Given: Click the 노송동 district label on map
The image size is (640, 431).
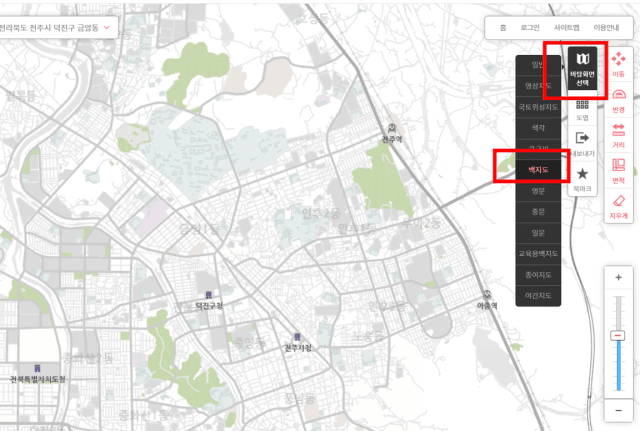Looking at the screenshot, I should click(x=368, y=336).
